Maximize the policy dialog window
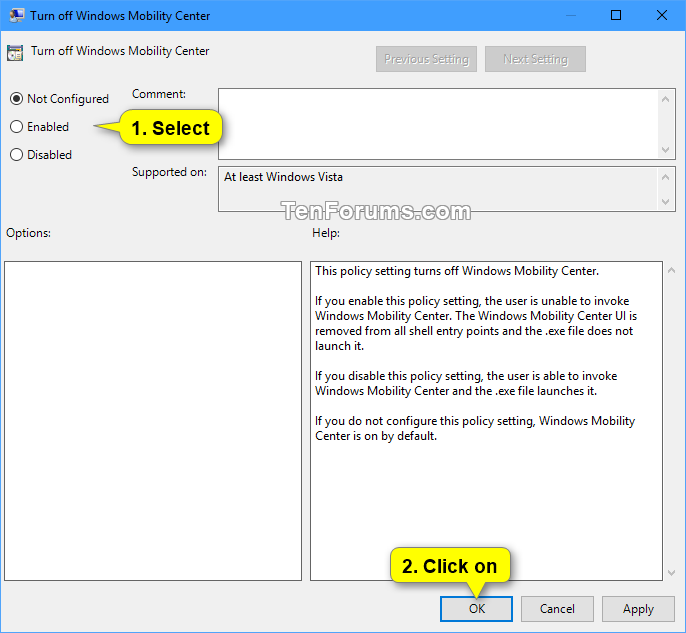Viewport: 686px width, 633px height. click(x=616, y=15)
